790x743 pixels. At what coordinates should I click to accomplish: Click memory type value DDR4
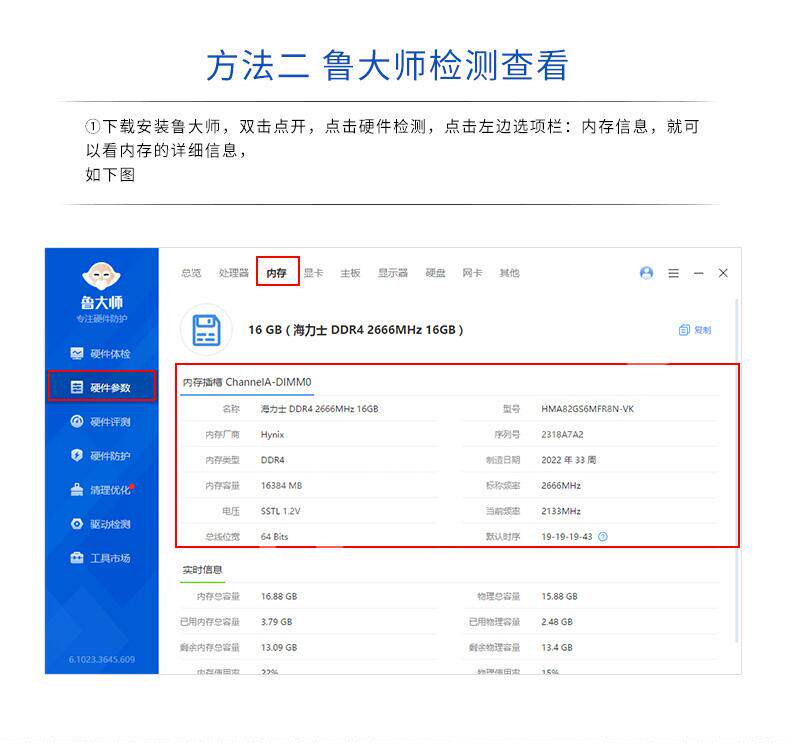[x=273, y=460]
